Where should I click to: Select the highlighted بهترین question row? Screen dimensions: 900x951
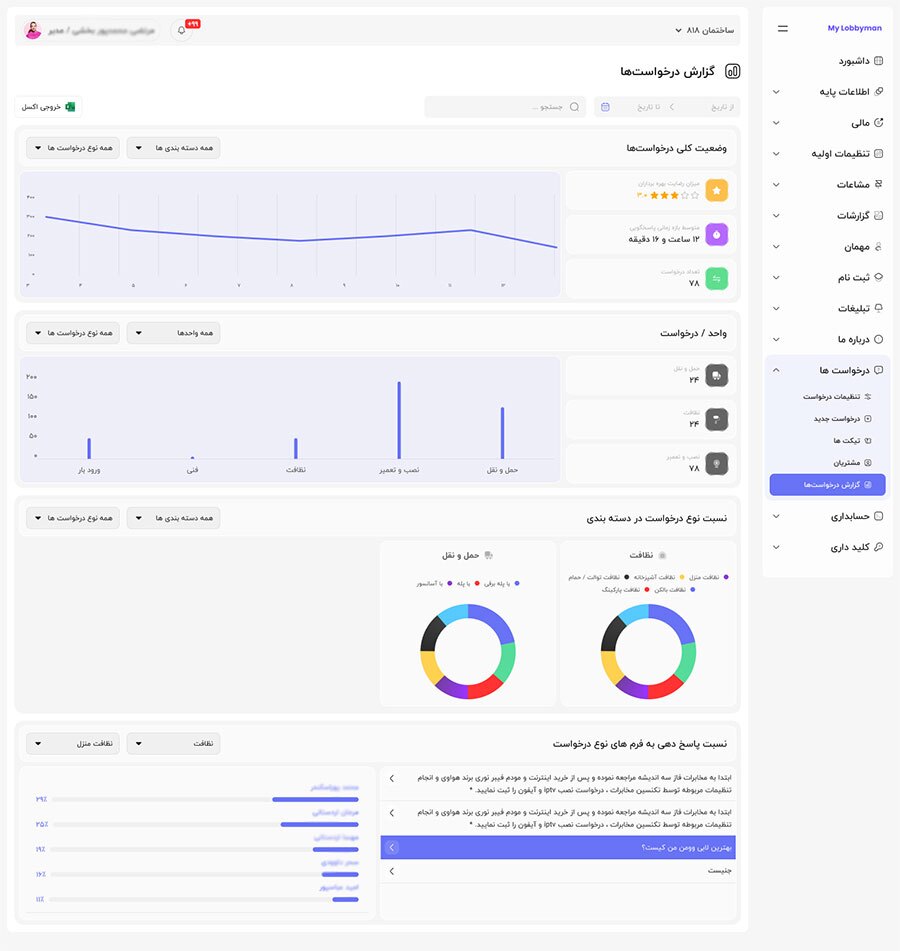[558, 847]
